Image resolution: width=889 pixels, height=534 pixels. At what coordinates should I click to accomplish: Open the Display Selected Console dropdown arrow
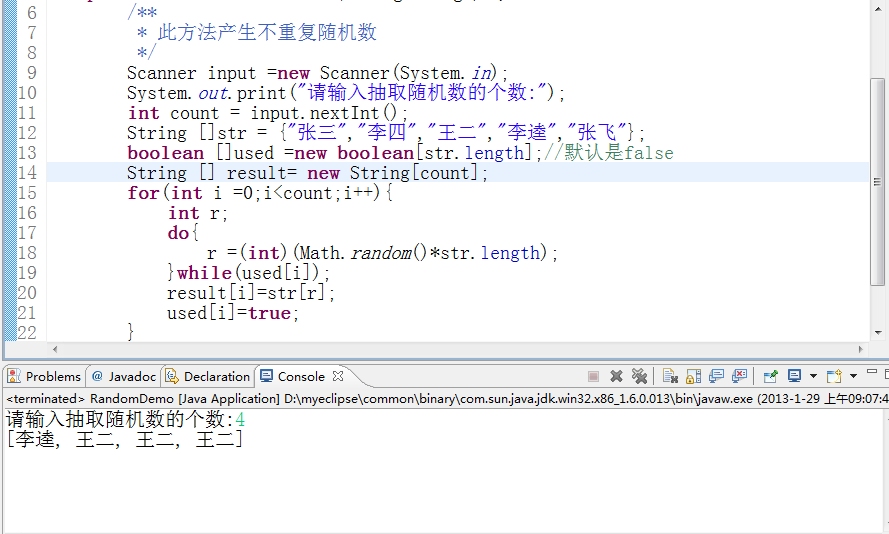(813, 376)
